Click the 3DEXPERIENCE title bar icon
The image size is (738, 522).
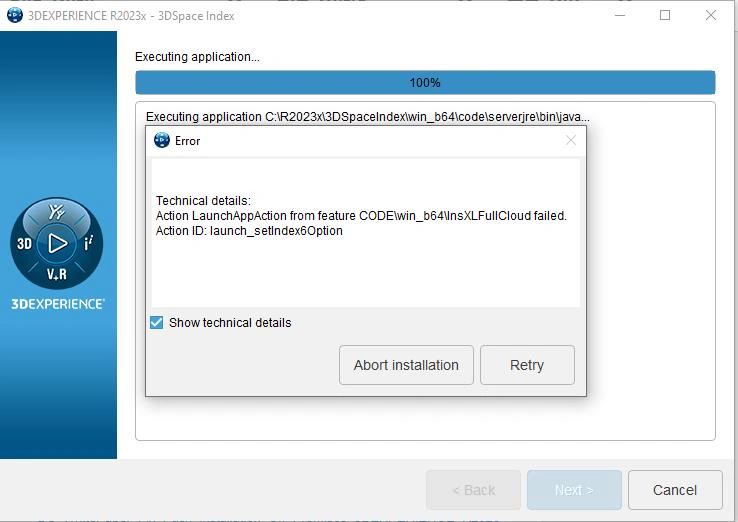15,16
